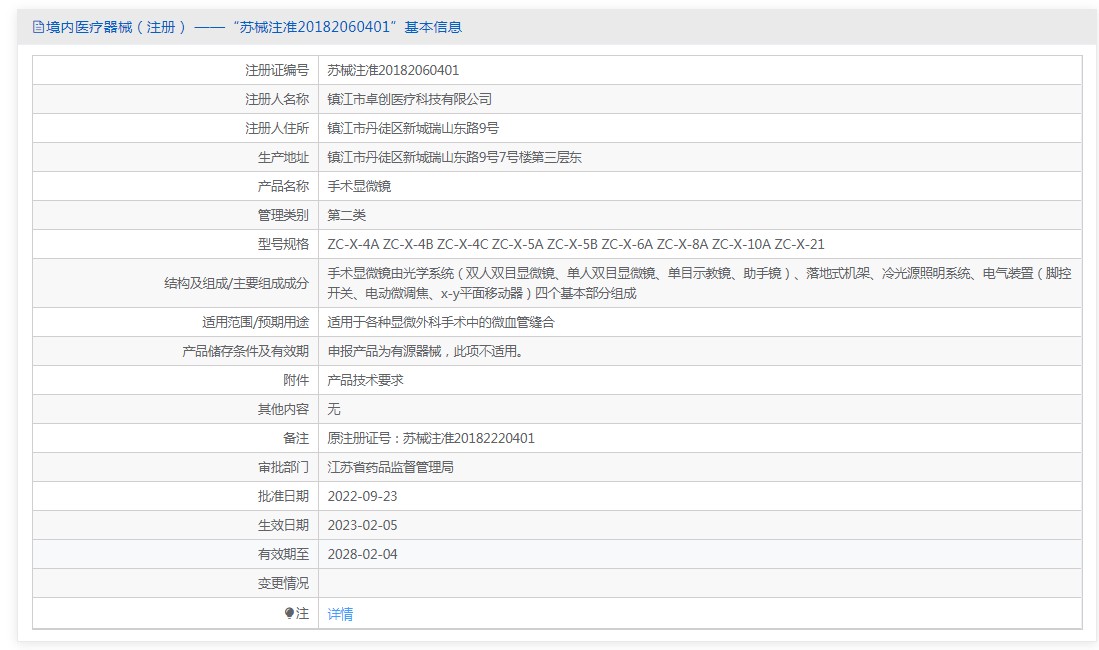Click intended use text 适用于各种显微外科手术中的微血管缝合
1099x650 pixels.
point(441,323)
